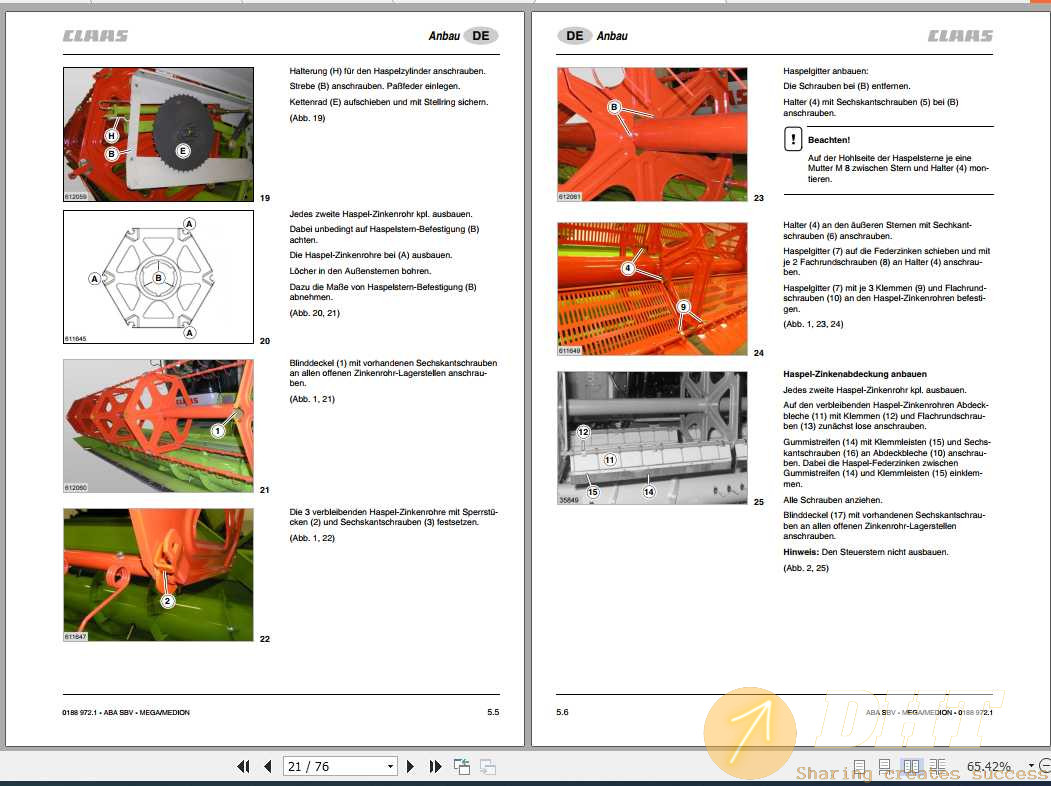Click figure 20 hexagonal reel star diagram

click(x=158, y=277)
